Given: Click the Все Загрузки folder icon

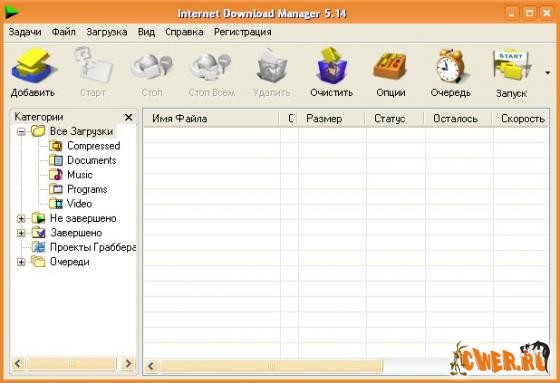Looking at the screenshot, I should tap(38, 131).
